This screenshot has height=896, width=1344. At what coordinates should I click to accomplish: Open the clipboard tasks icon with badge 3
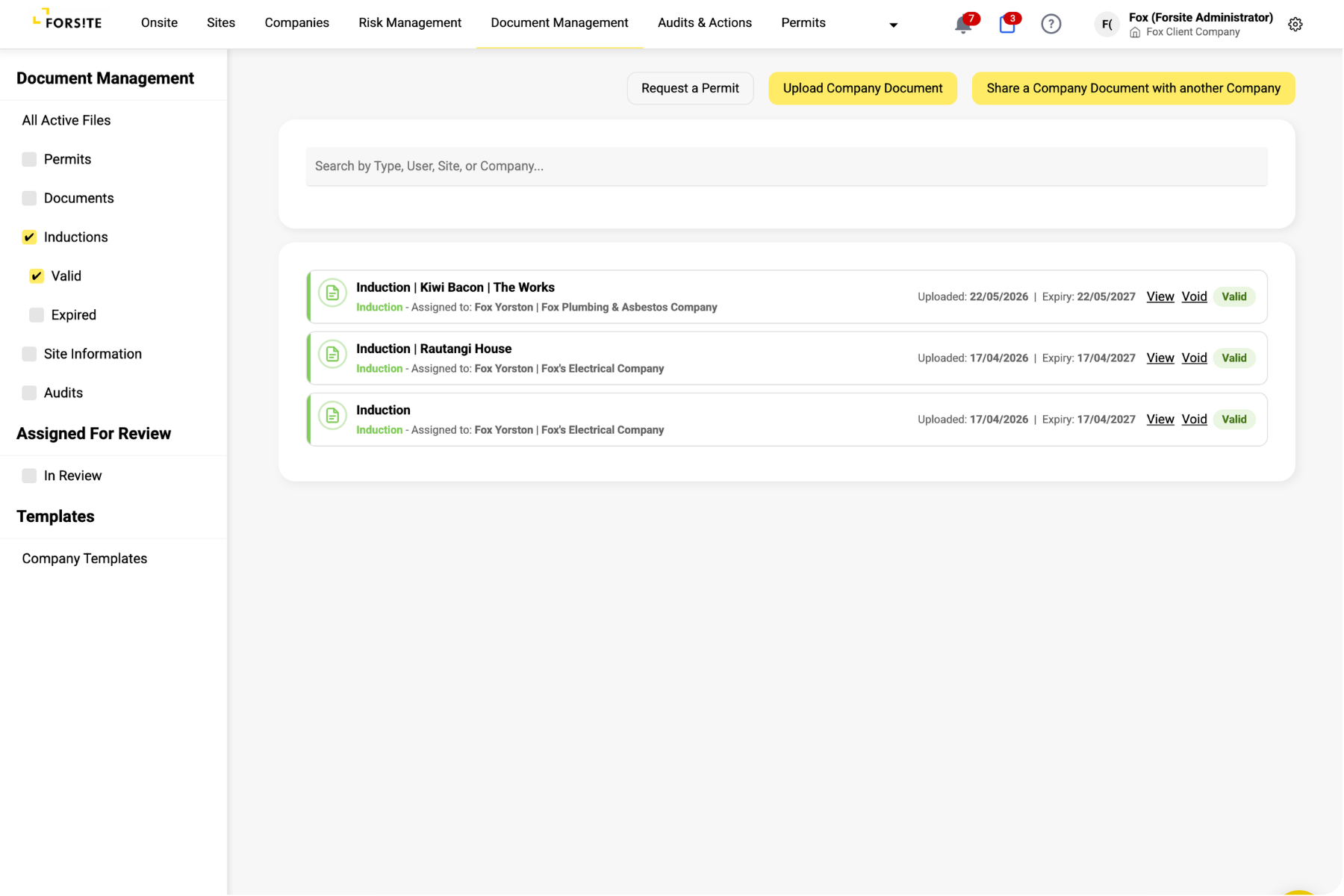pyautogui.click(x=1007, y=25)
